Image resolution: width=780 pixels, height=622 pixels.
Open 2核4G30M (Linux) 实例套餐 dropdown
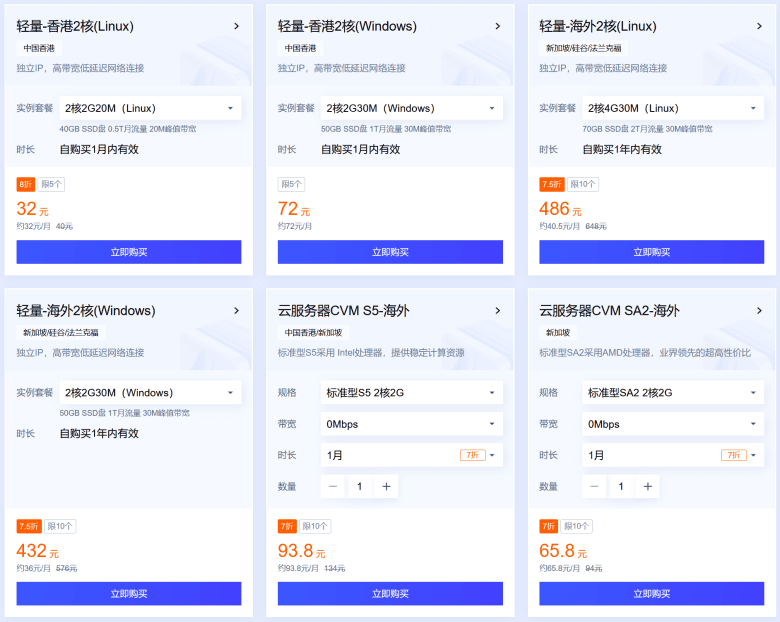click(x=673, y=108)
